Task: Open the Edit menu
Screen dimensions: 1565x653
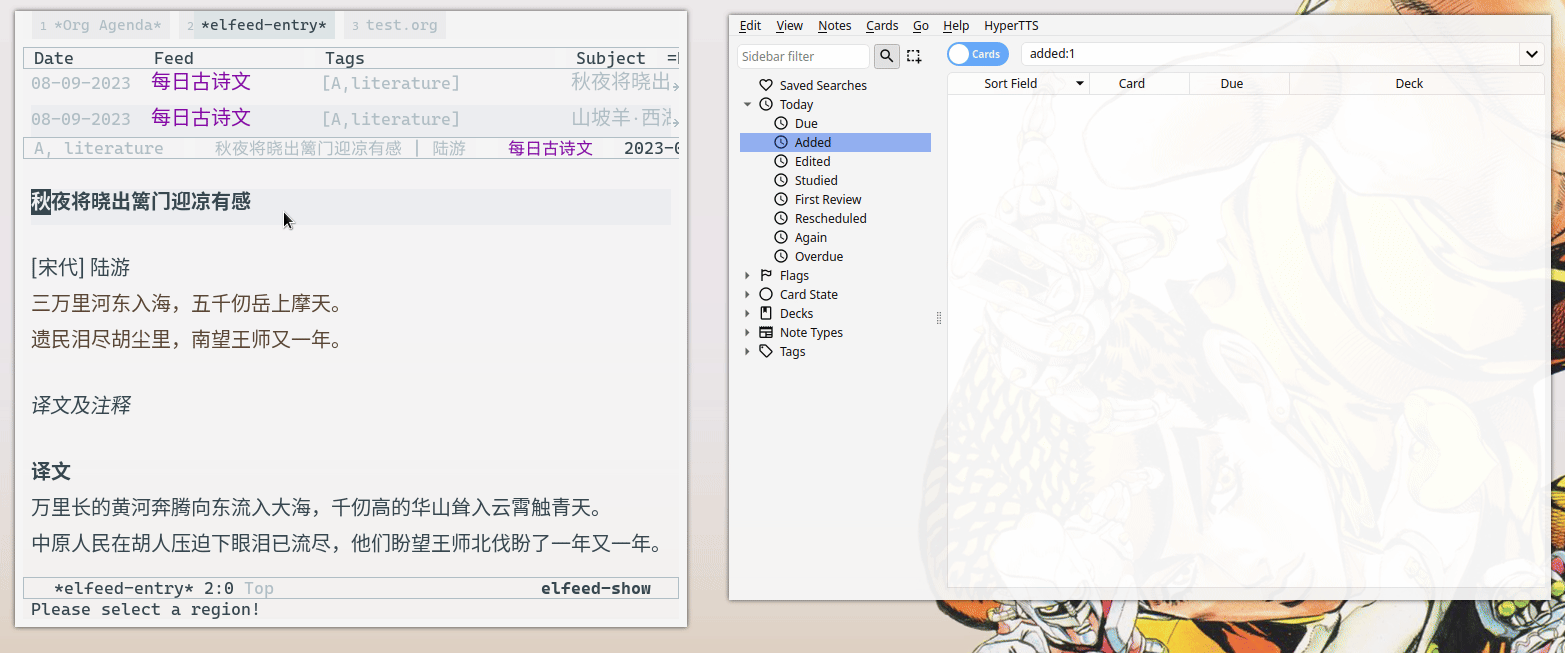Action: pos(750,25)
